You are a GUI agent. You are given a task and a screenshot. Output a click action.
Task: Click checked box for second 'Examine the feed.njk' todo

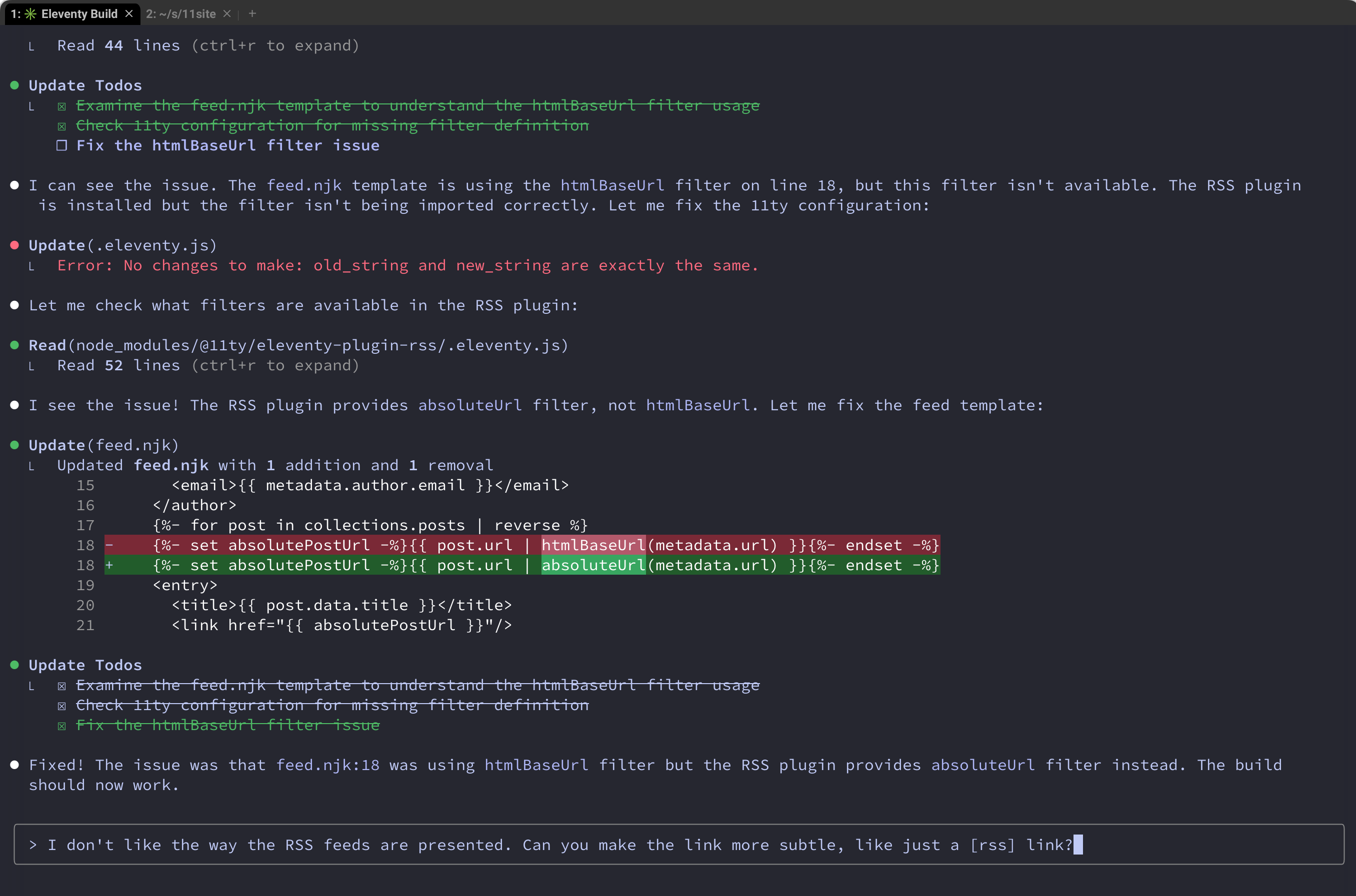61,686
